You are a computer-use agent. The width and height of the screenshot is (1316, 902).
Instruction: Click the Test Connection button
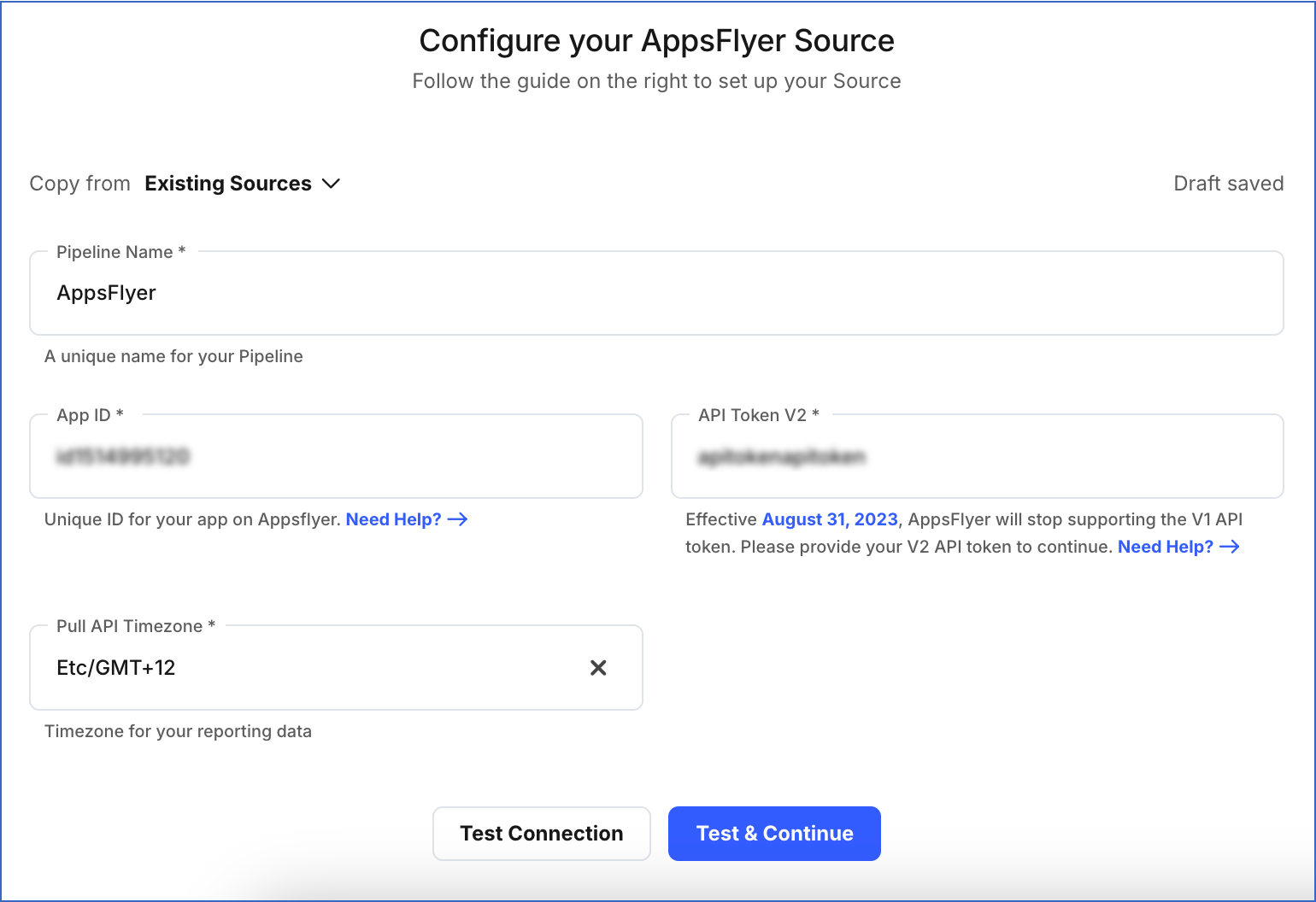(x=541, y=833)
